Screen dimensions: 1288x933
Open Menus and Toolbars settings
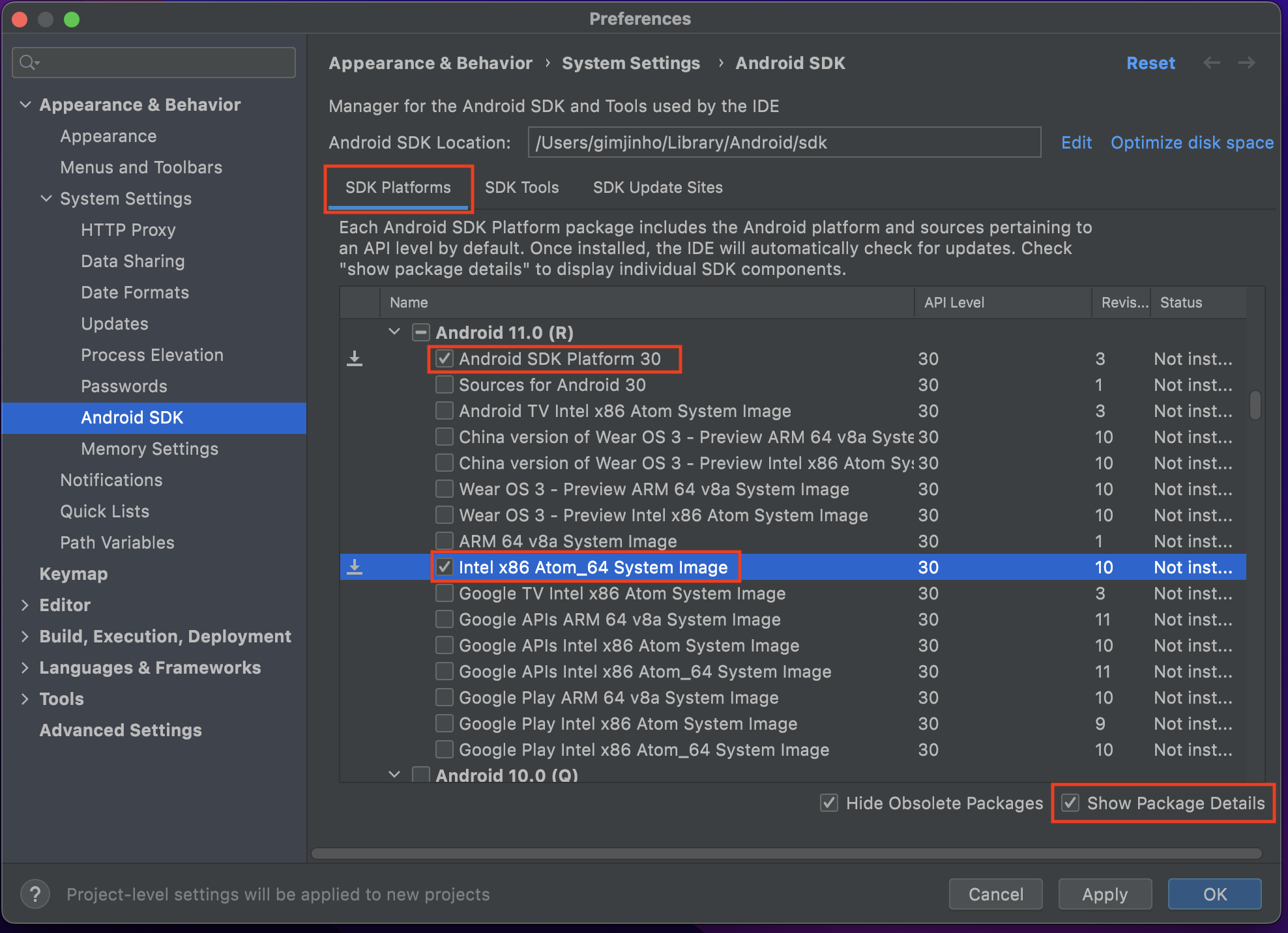(x=141, y=167)
